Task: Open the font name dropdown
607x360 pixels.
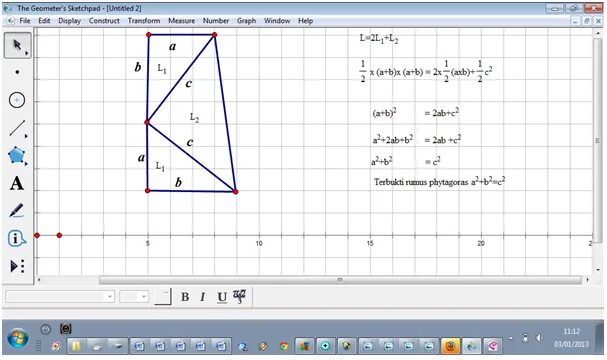Action: coord(60,297)
